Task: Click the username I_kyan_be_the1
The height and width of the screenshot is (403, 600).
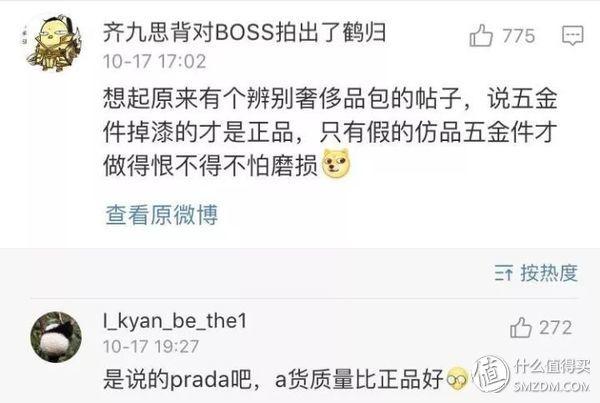Action: pyautogui.click(x=175, y=321)
